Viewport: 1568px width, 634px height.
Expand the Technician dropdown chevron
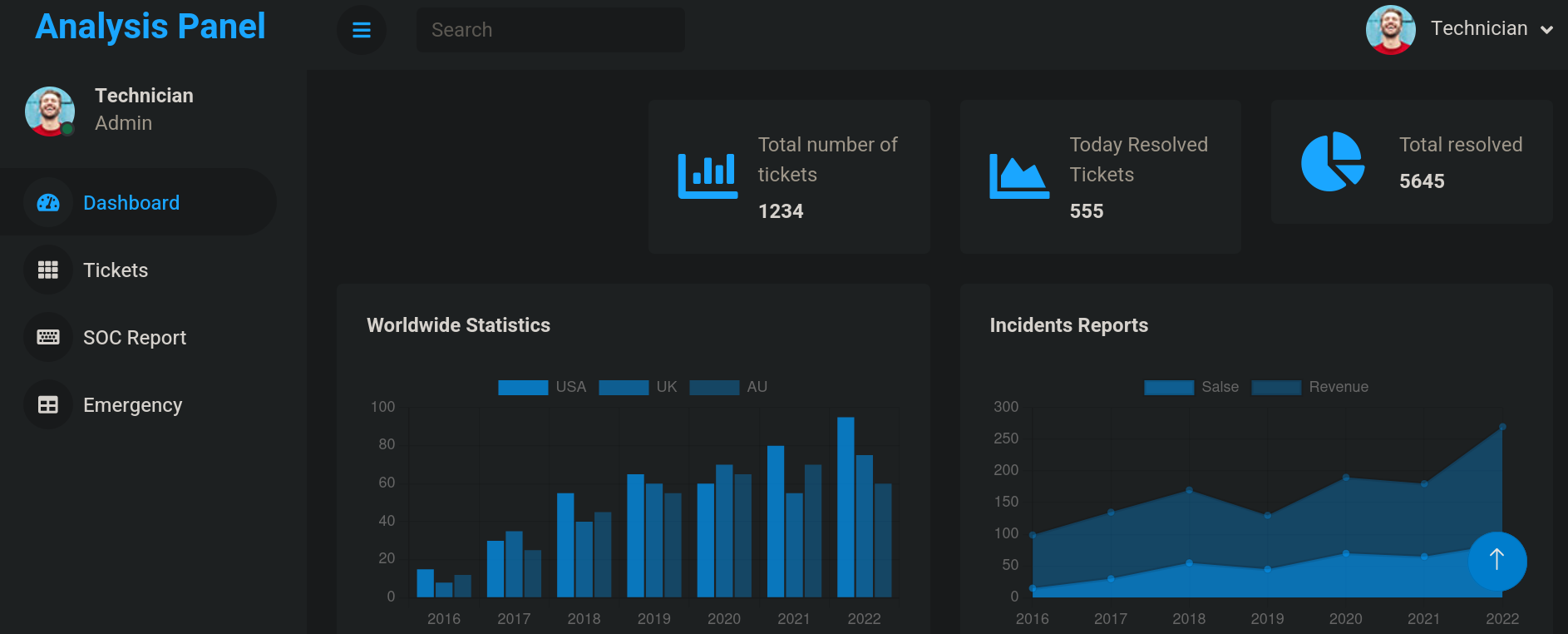point(1546,30)
